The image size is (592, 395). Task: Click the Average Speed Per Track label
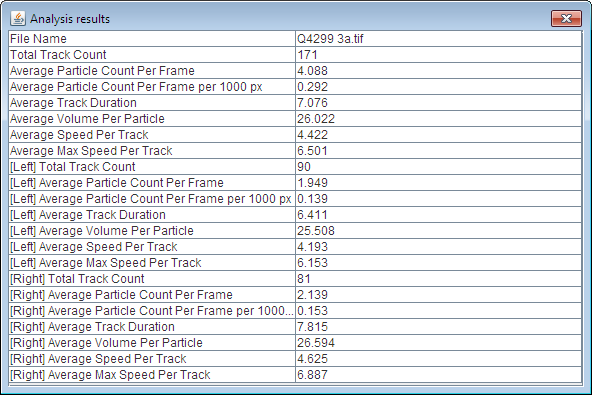click(x=79, y=135)
